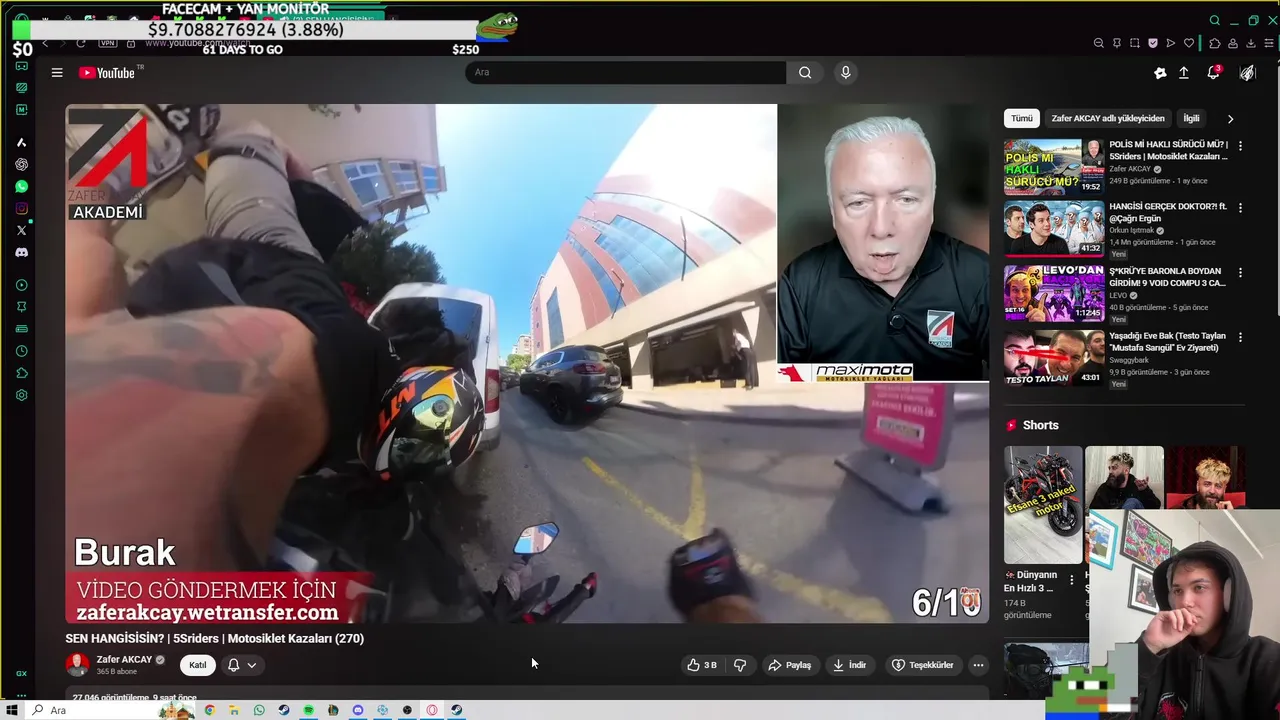Focus the YouTube Ara search field
Screen dimensions: 1280x720
click(x=625, y=72)
